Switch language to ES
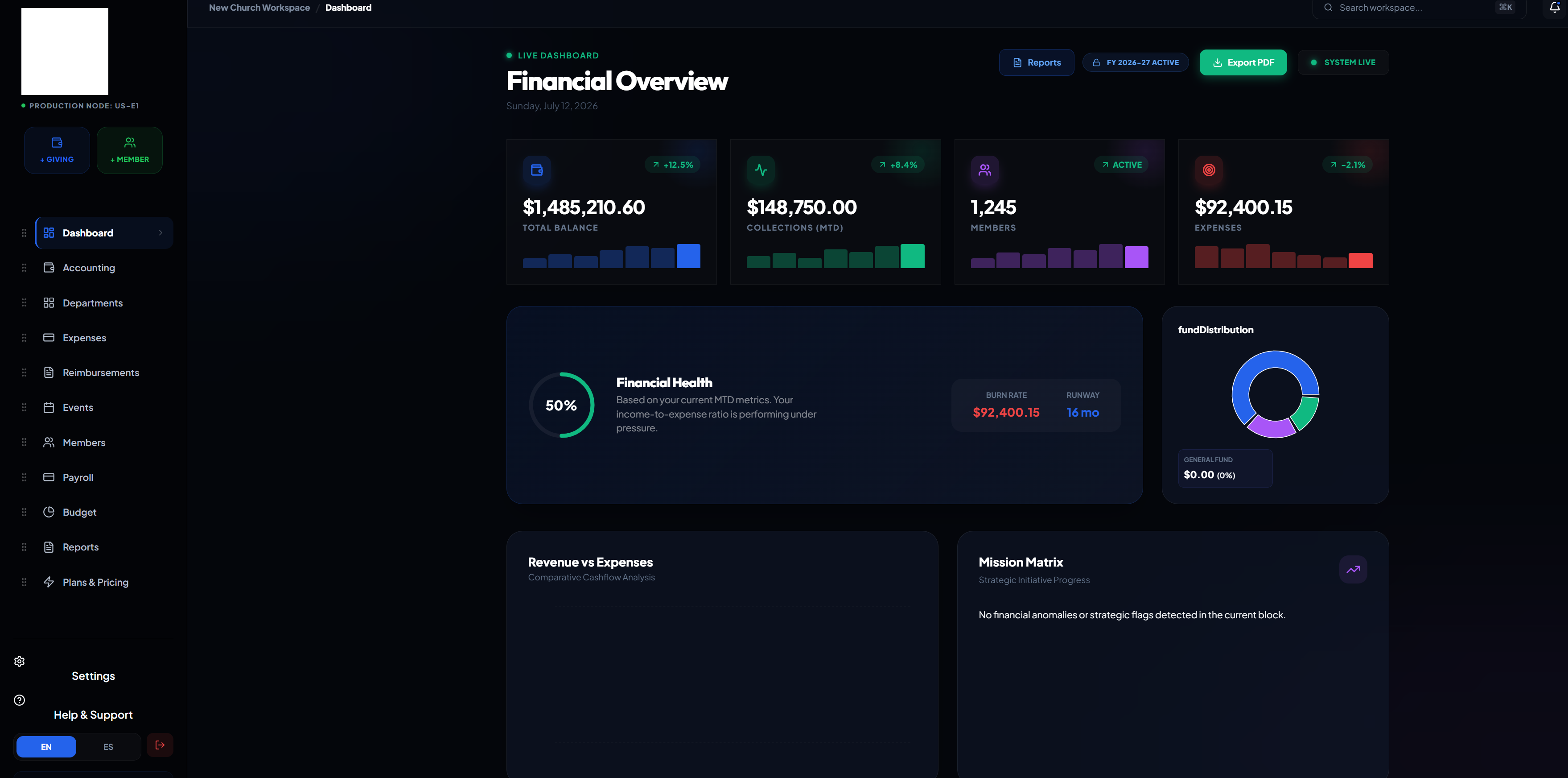1568x778 pixels. tap(108, 746)
